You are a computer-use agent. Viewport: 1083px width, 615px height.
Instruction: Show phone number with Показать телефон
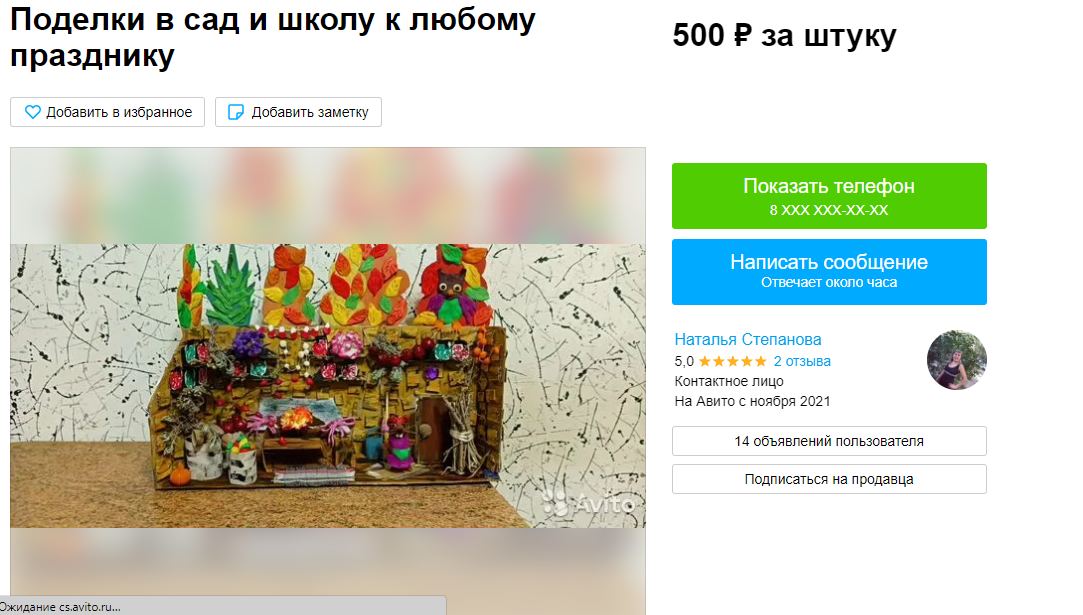829,196
